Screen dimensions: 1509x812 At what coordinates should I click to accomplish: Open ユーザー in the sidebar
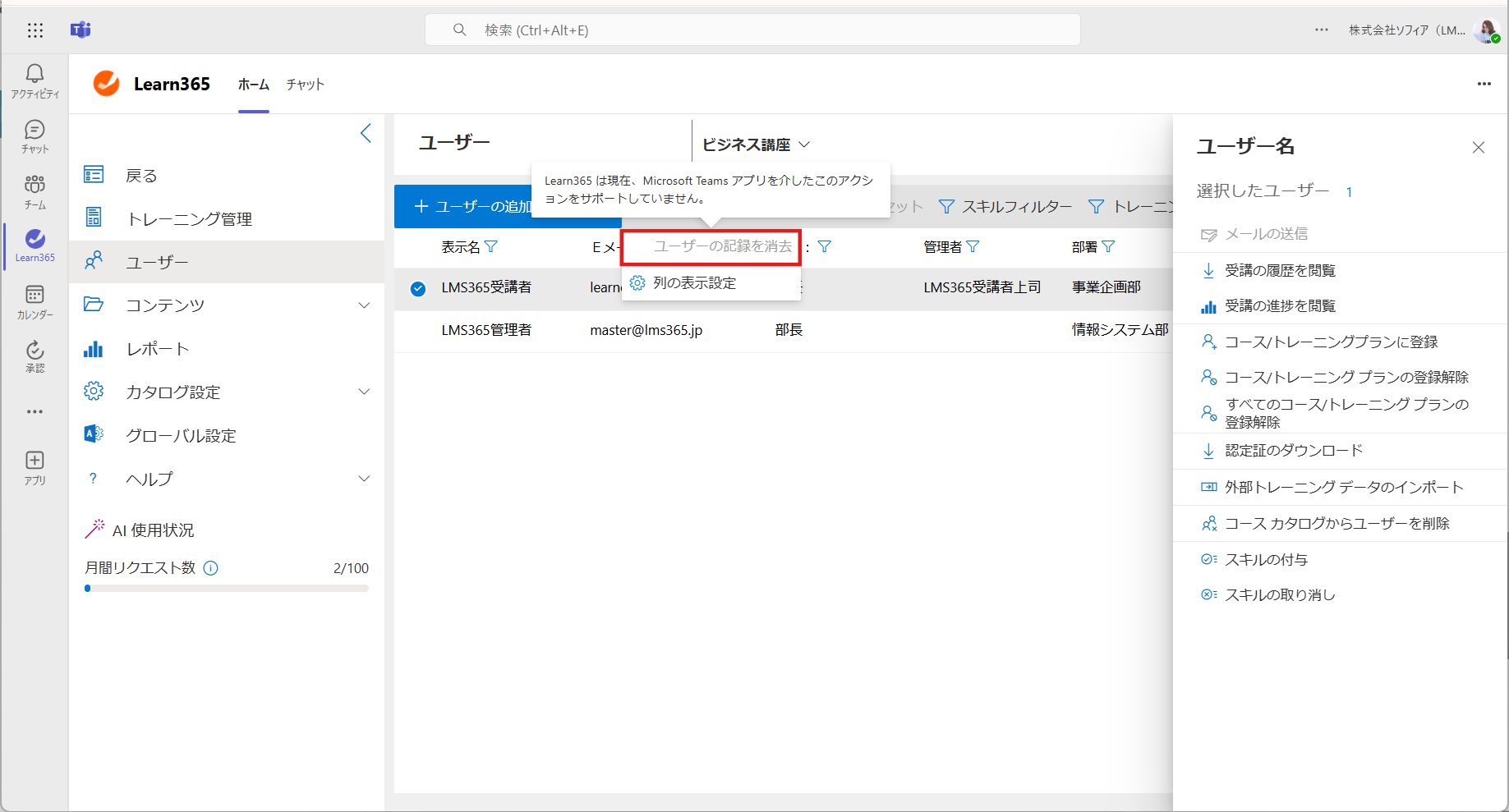[x=226, y=262]
